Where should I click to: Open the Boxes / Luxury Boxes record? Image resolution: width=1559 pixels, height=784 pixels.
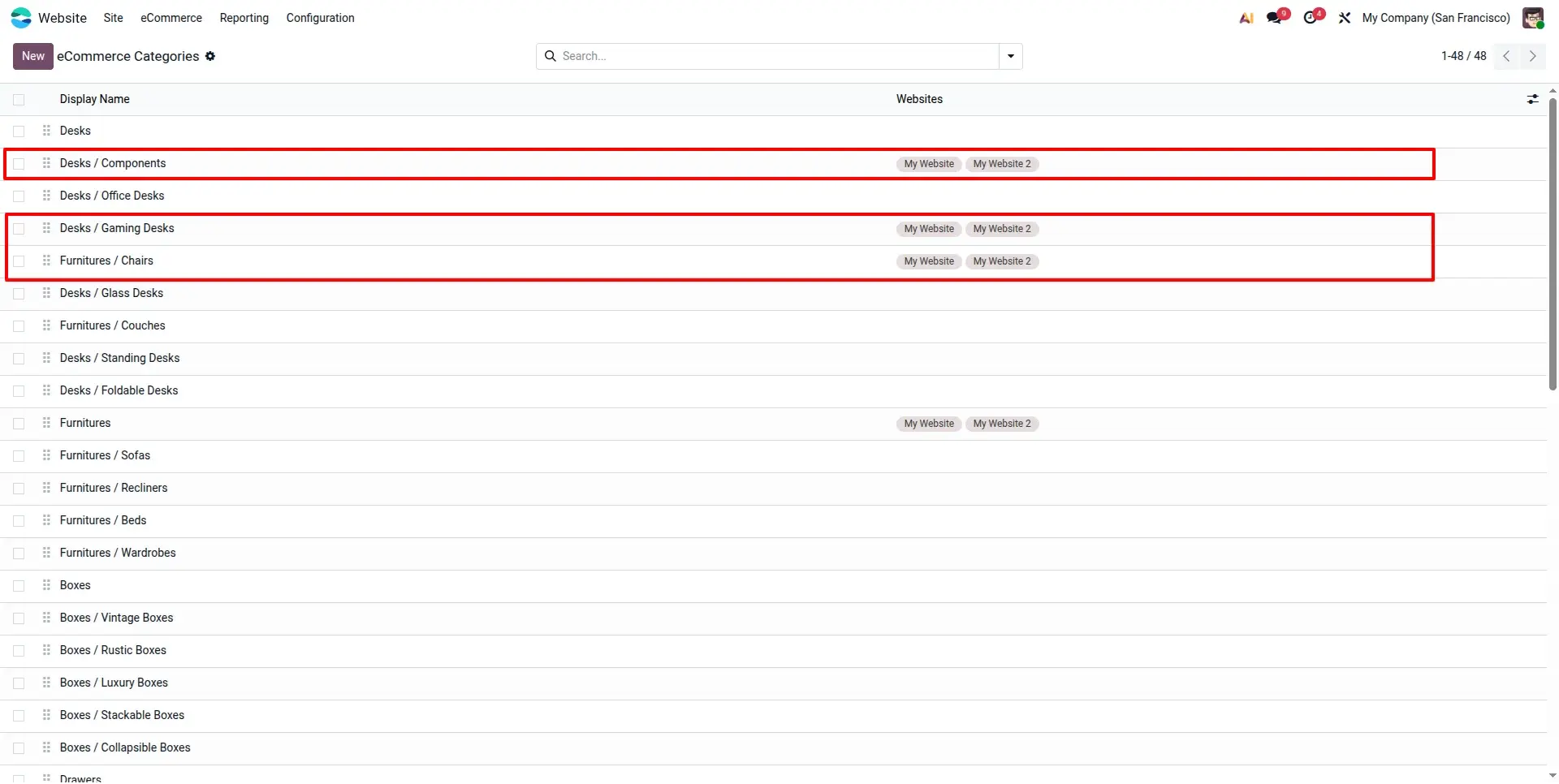coord(114,683)
